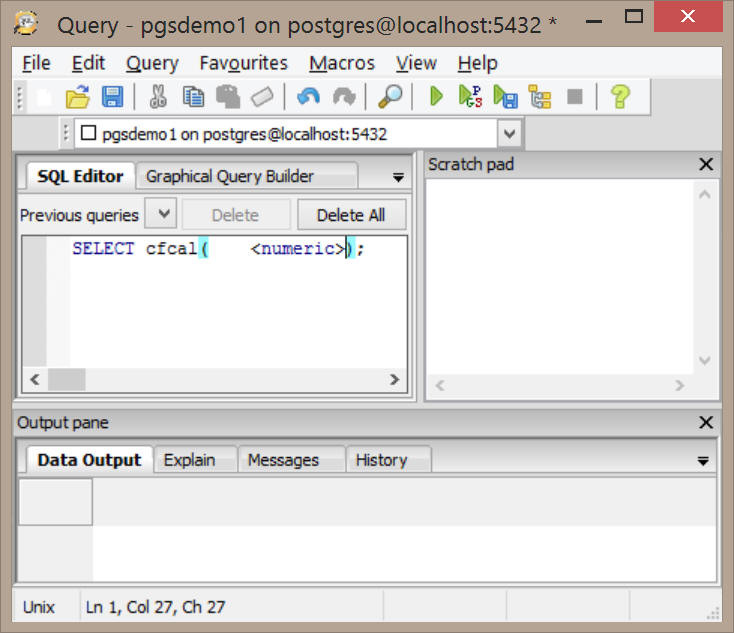Open Find with the magnifier icon
Screen dimensions: 734x633
[x=390, y=97]
